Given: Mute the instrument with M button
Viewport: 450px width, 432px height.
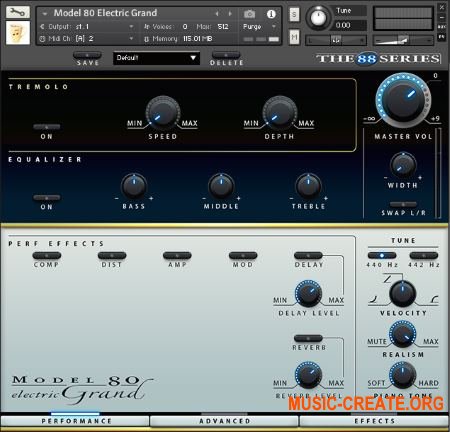Looking at the screenshot, I should click(294, 37).
